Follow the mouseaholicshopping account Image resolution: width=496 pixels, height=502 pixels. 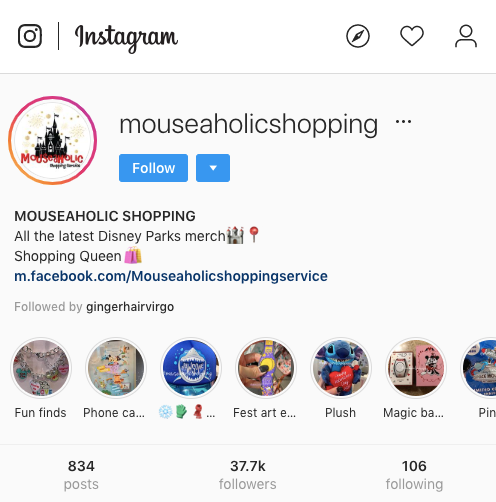click(153, 168)
